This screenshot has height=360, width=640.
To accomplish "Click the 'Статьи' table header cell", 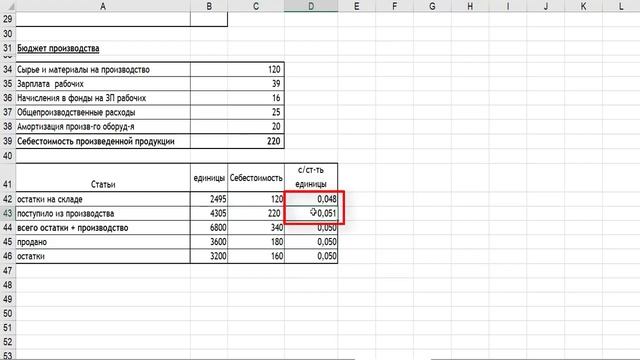I will click(103, 178).
